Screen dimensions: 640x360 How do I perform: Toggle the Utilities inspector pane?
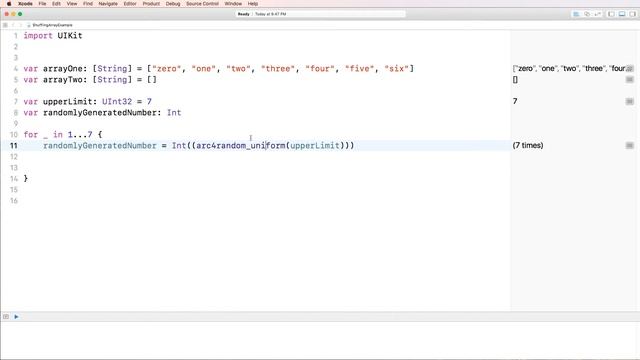point(632,14)
